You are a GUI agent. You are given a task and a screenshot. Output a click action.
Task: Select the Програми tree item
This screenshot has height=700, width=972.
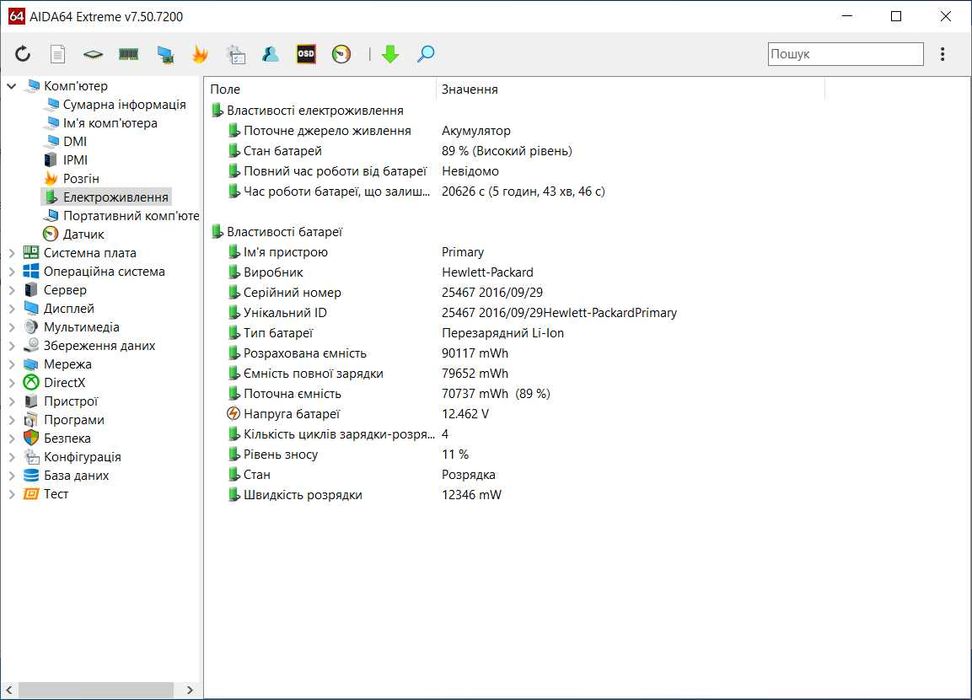[74, 420]
